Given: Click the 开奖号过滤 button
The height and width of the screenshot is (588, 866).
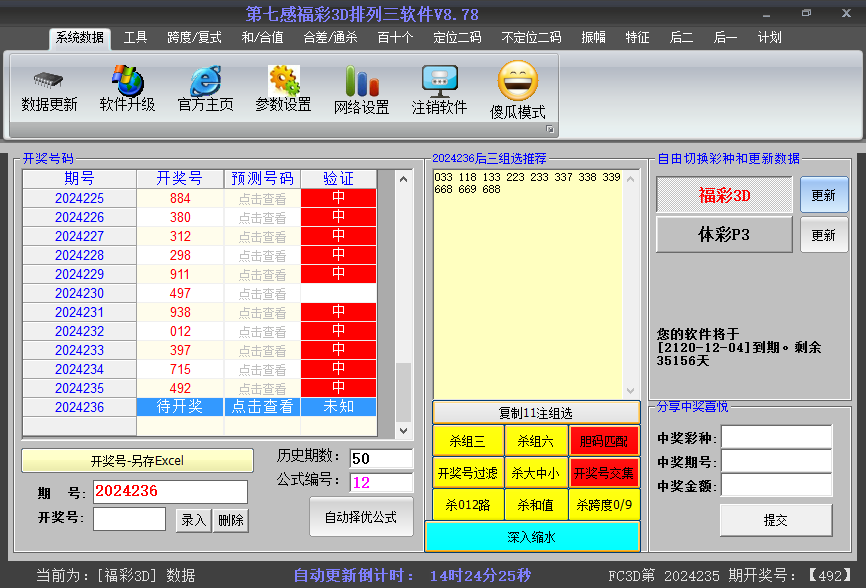Looking at the screenshot, I should (468, 473).
